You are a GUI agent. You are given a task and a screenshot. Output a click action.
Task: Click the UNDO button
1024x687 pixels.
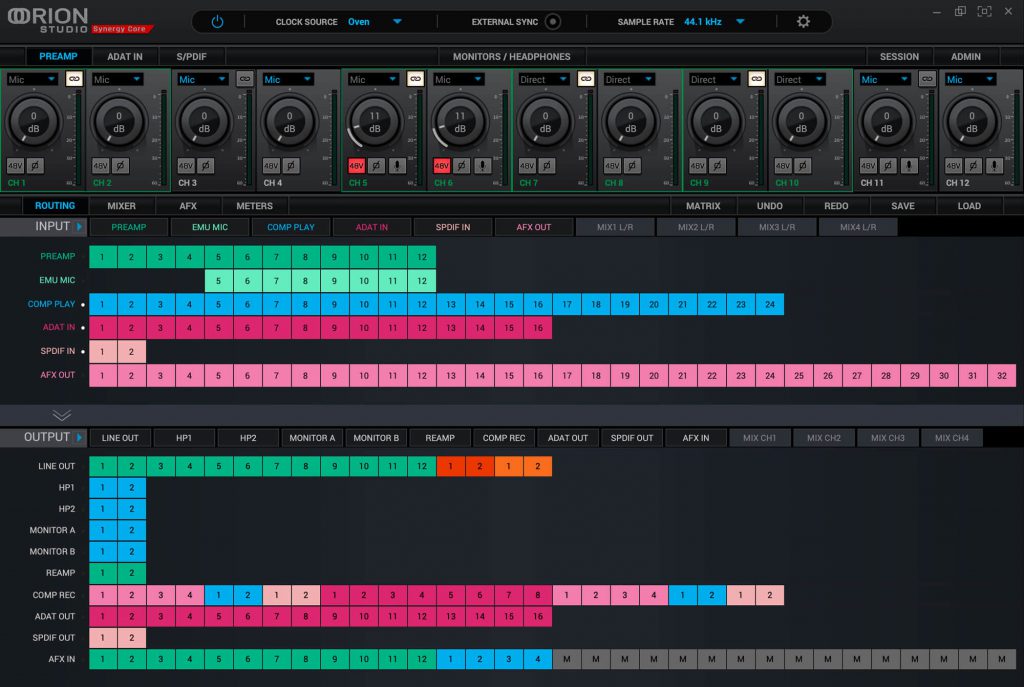[x=769, y=205]
